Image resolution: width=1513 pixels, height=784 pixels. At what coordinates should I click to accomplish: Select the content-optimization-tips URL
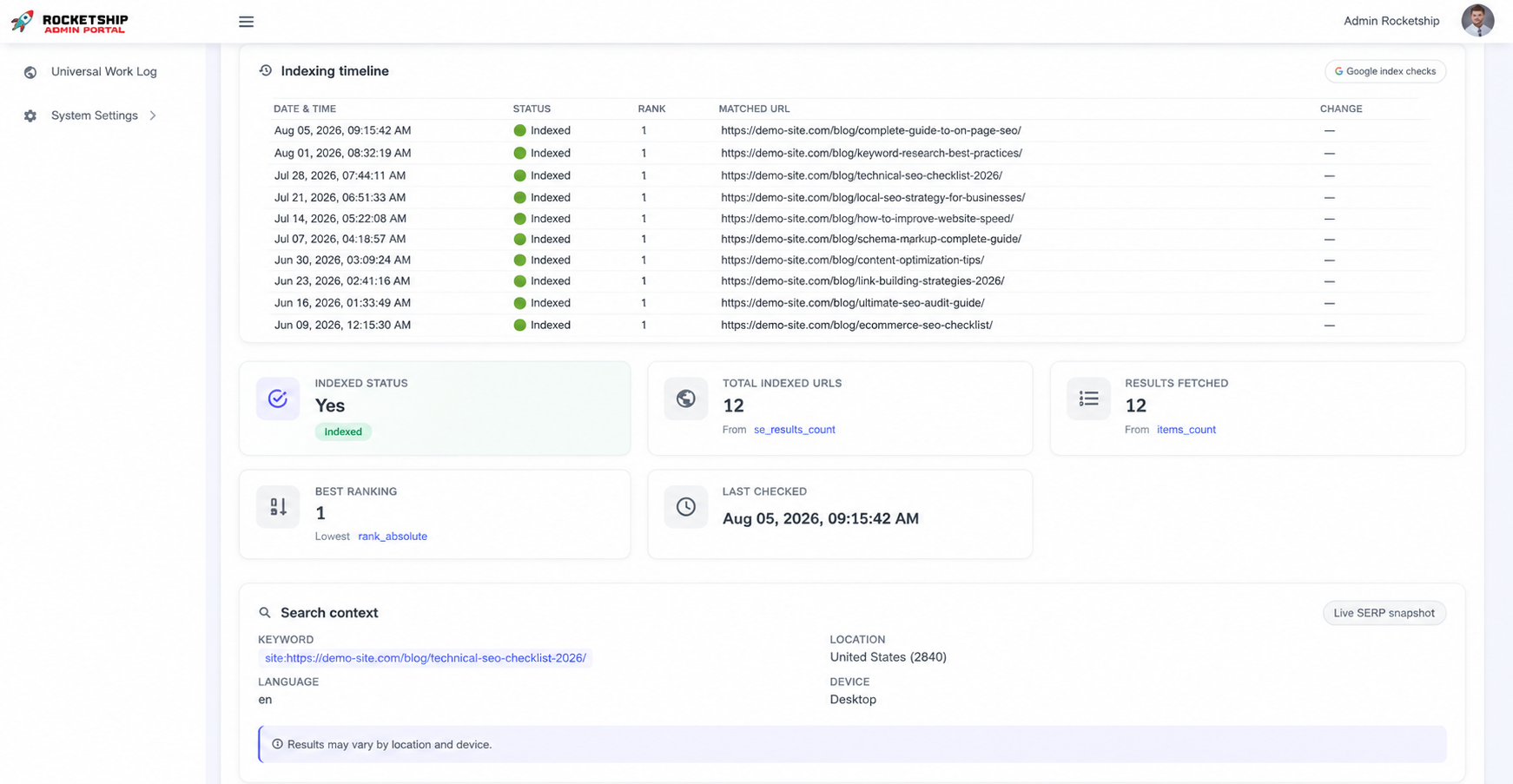(x=852, y=260)
